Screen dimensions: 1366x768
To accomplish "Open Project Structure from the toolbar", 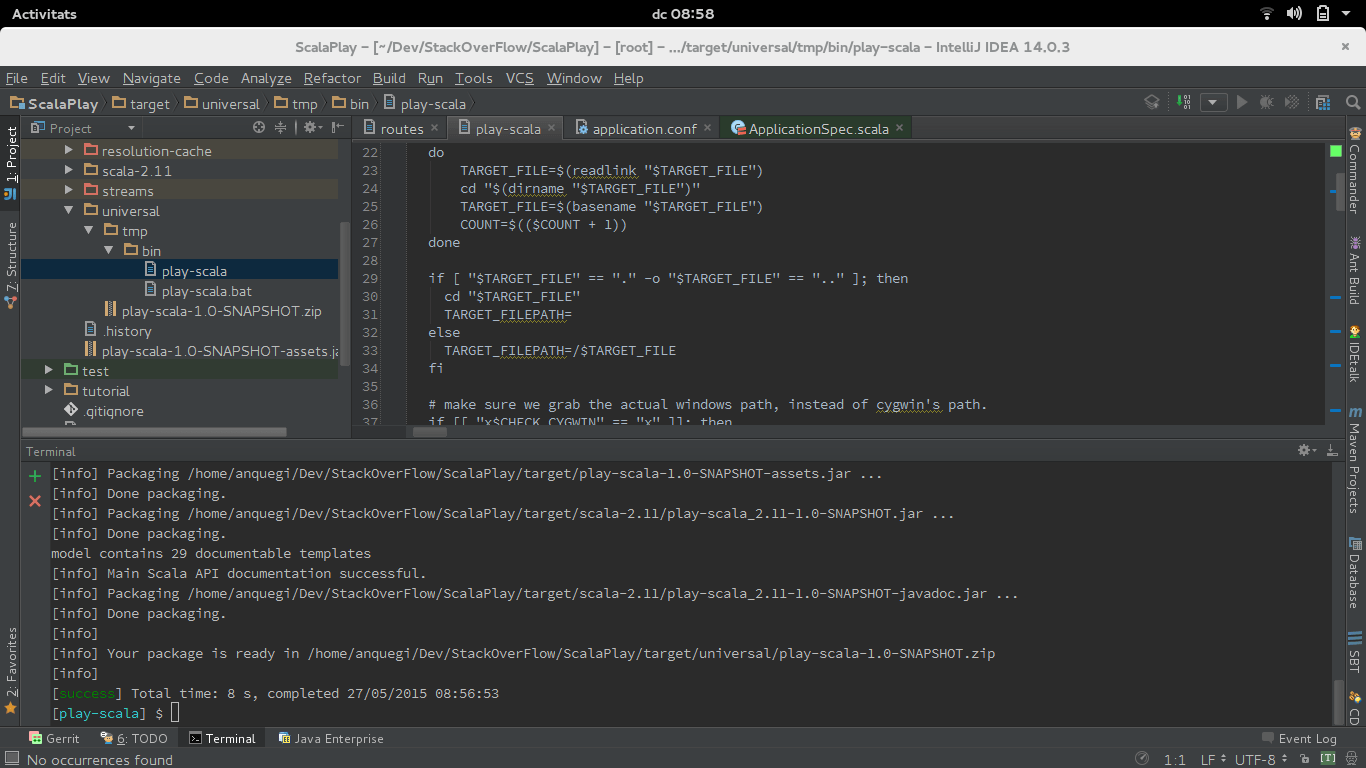I will point(1323,102).
